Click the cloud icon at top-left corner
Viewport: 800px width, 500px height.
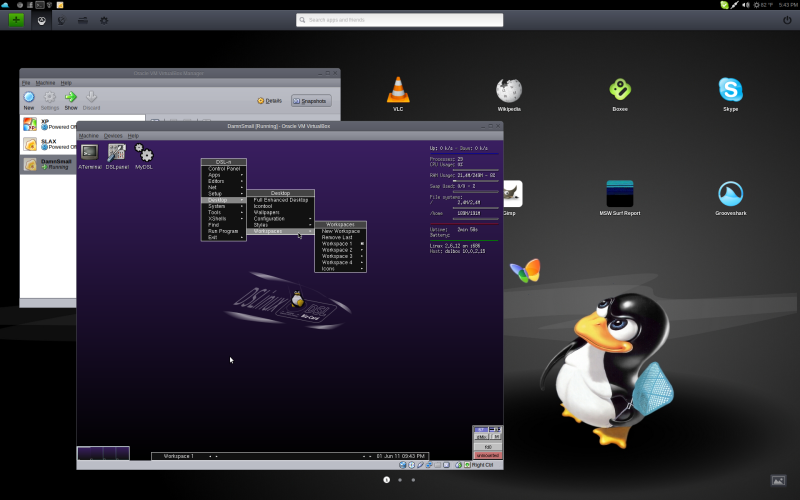pyautogui.click(x=5, y=5)
